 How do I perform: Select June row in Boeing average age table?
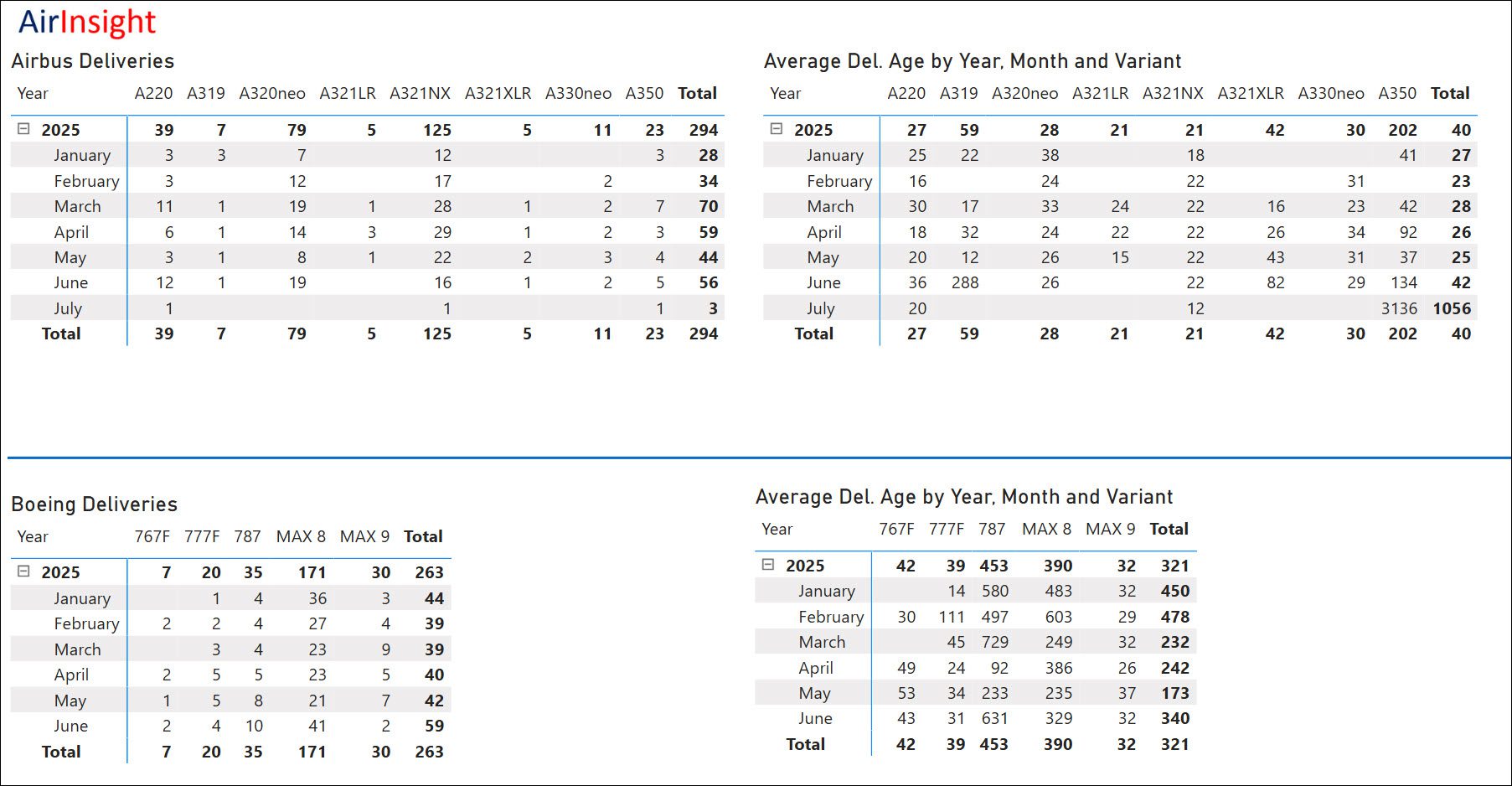815,718
